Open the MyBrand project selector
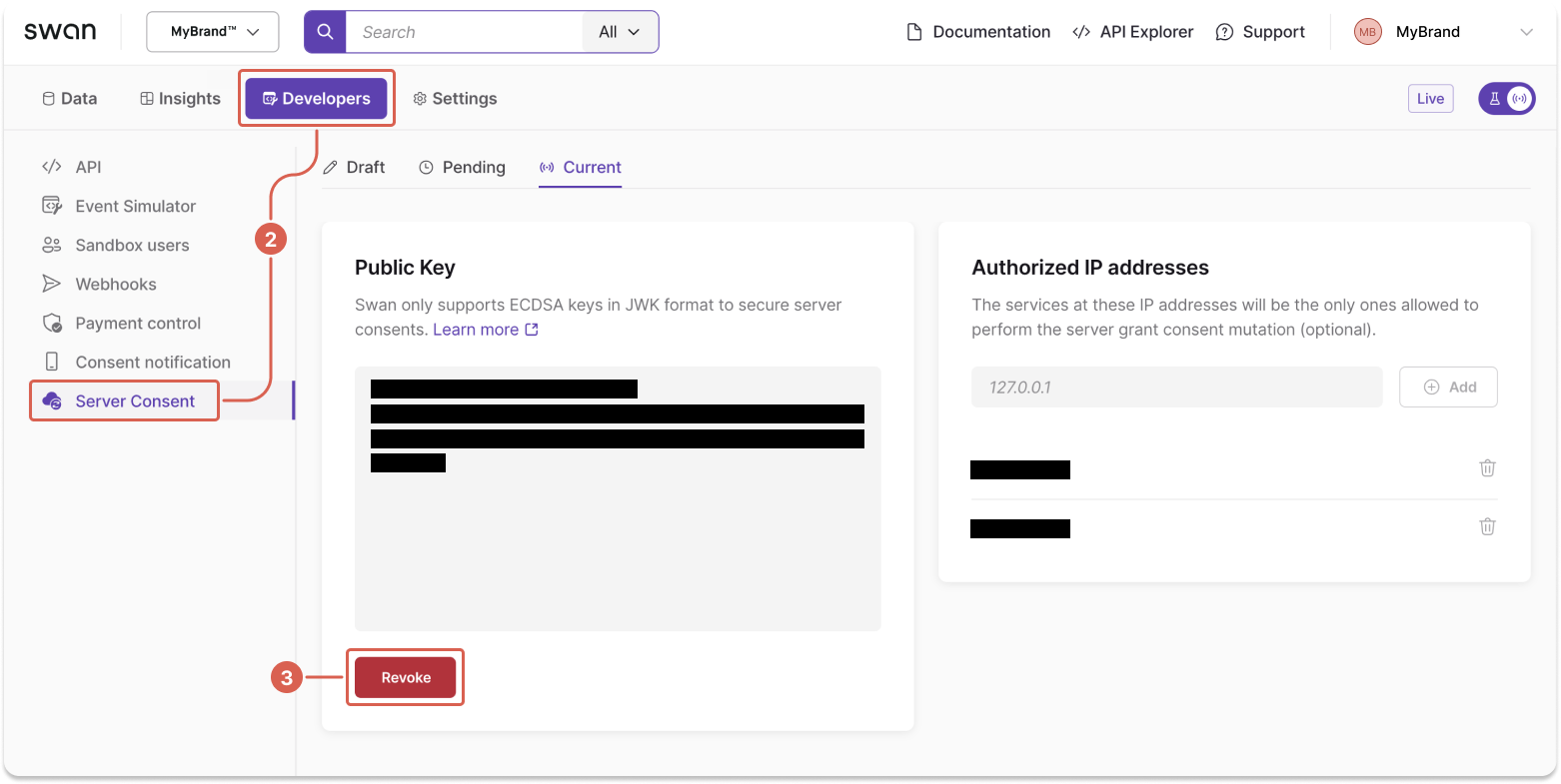Screen dimensions: 1561x784 coord(212,31)
